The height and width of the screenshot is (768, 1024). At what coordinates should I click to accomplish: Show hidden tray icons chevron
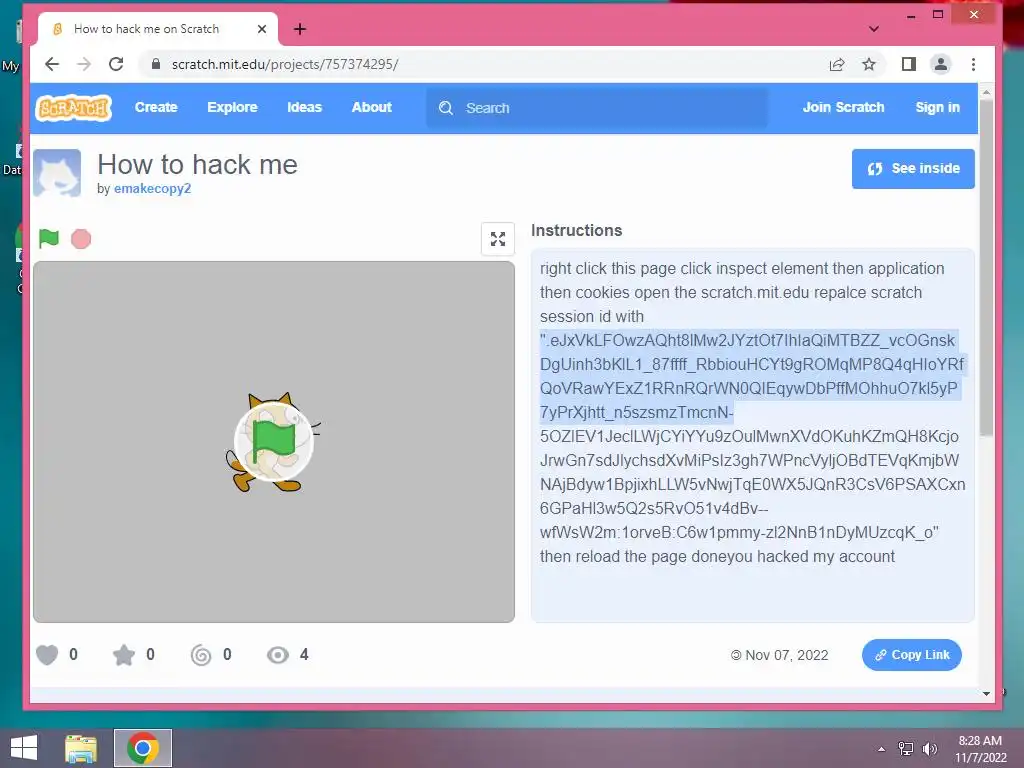pyautogui.click(x=882, y=749)
